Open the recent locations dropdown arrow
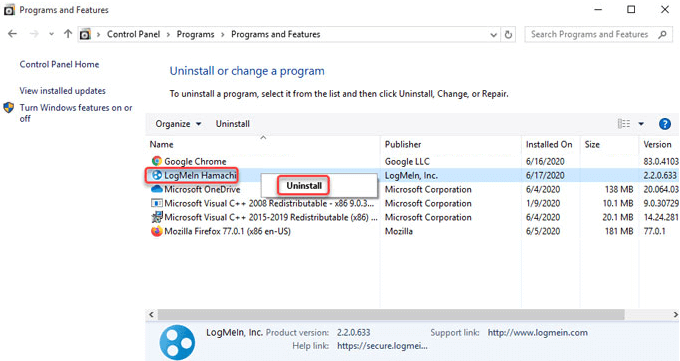The width and height of the screenshot is (680, 361). 51,34
